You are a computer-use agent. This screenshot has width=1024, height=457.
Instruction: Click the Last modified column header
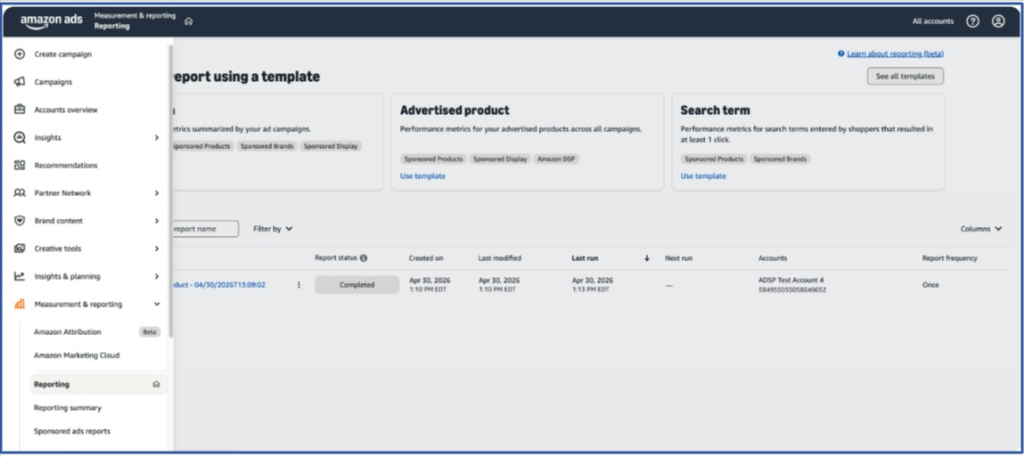500,258
